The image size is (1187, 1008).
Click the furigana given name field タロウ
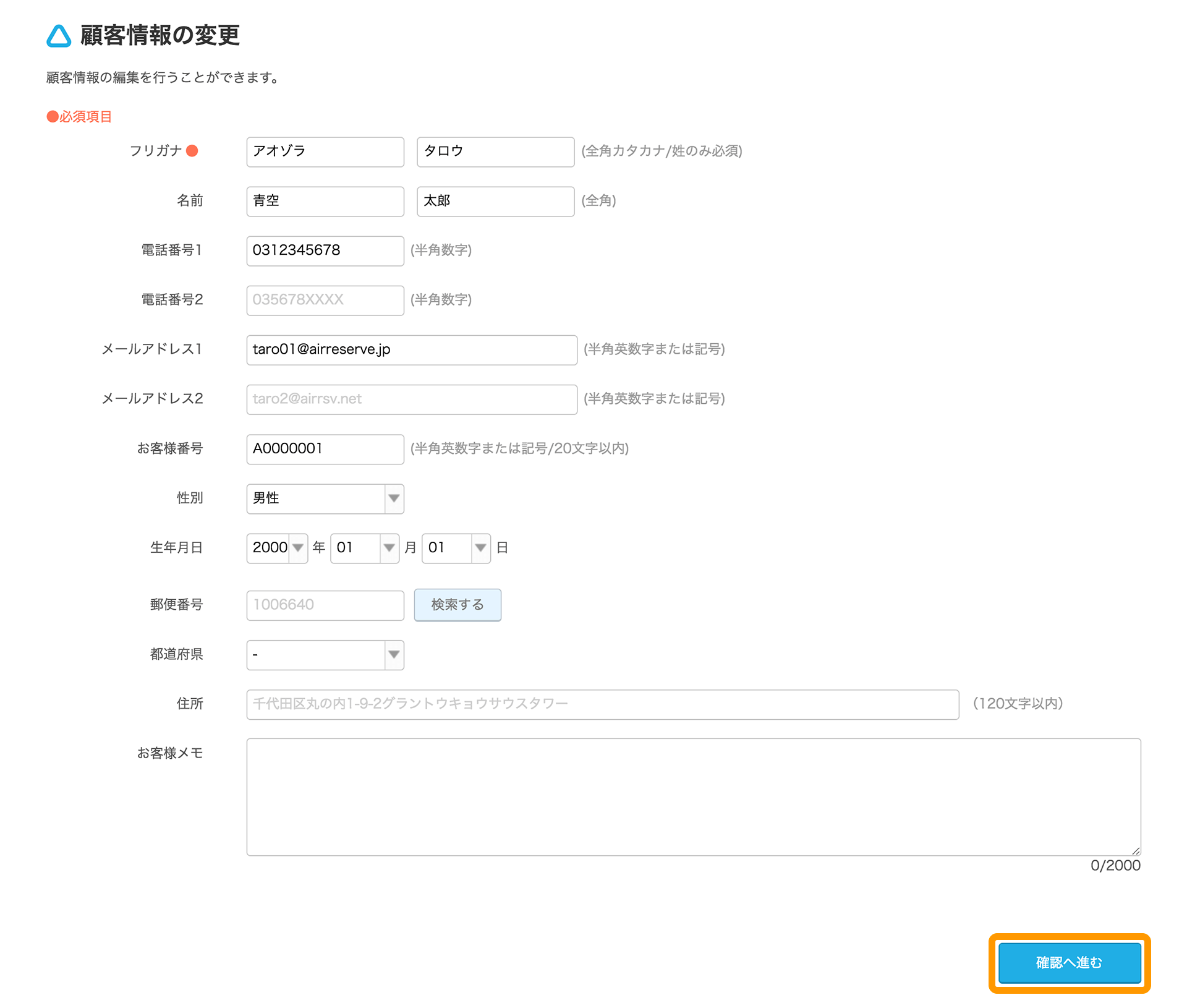(496, 152)
